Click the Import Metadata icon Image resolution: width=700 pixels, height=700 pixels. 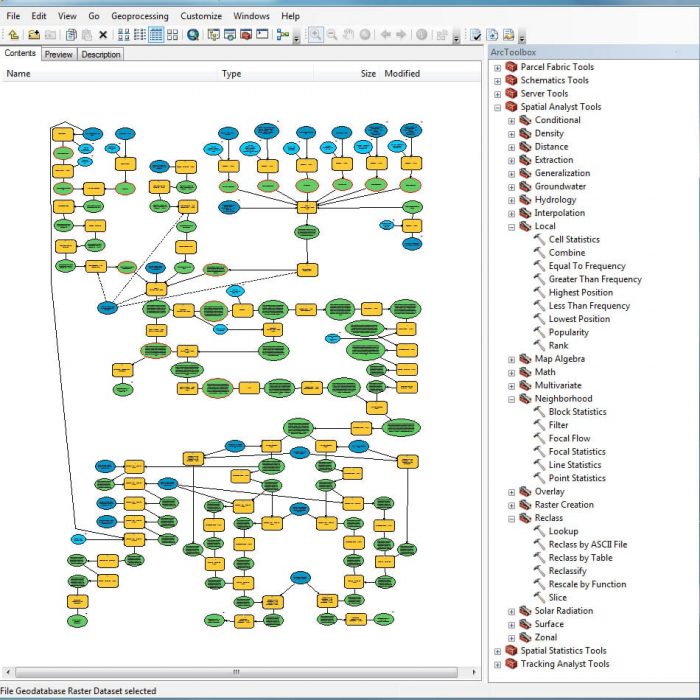point(508,34)
